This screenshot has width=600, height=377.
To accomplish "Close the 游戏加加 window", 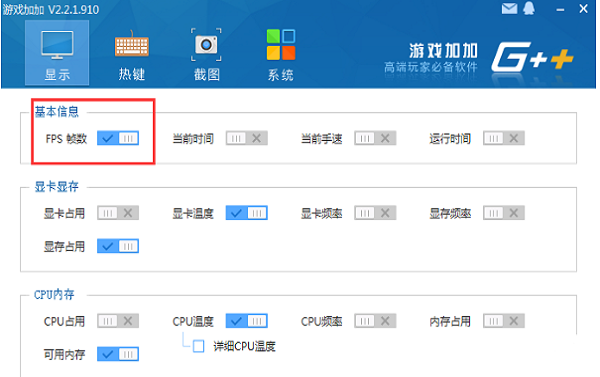I will pyautogui.click(x=583, y=8).
